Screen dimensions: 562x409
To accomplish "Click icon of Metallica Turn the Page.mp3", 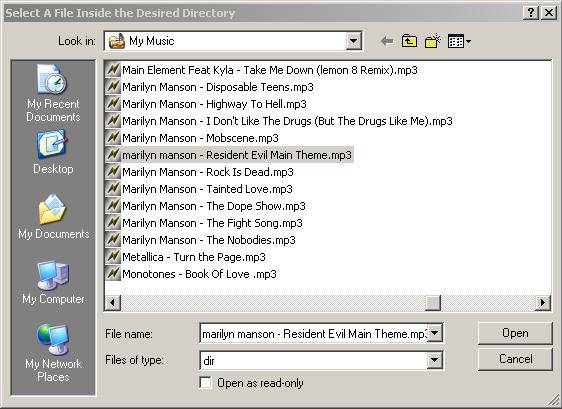I will (113, 256).
